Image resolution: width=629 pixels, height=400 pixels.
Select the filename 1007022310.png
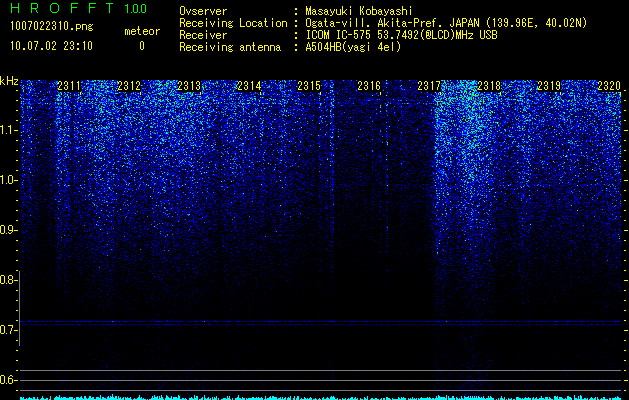[52, 27]
